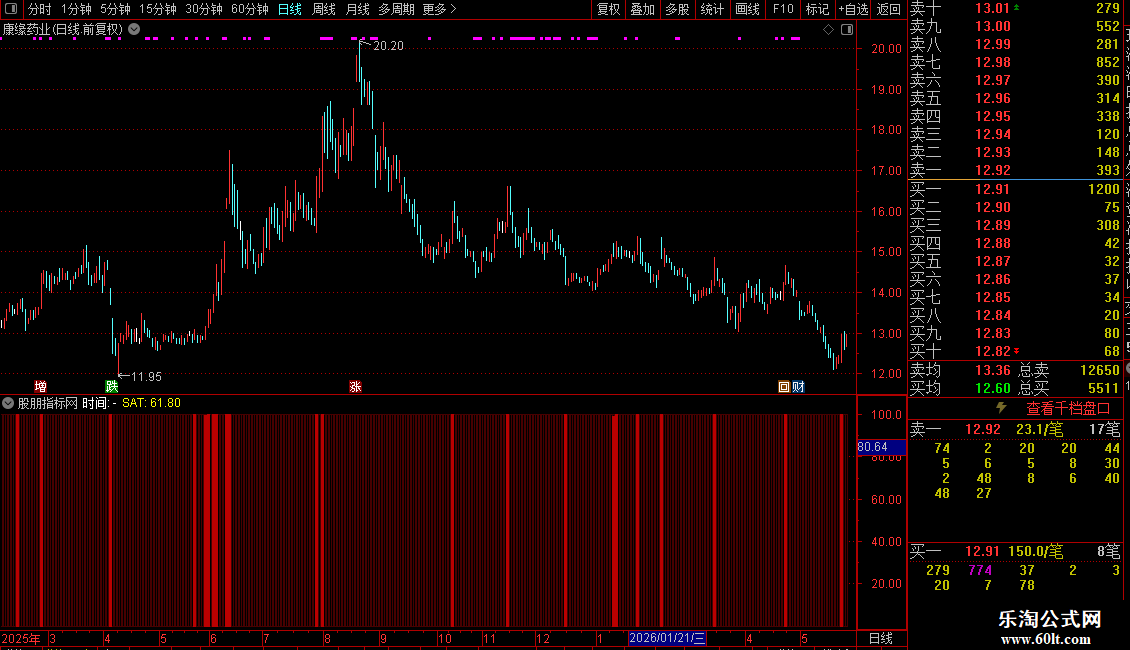Select the 日线 daily chart tab
1130x650 pixels.
pos(290,9)
